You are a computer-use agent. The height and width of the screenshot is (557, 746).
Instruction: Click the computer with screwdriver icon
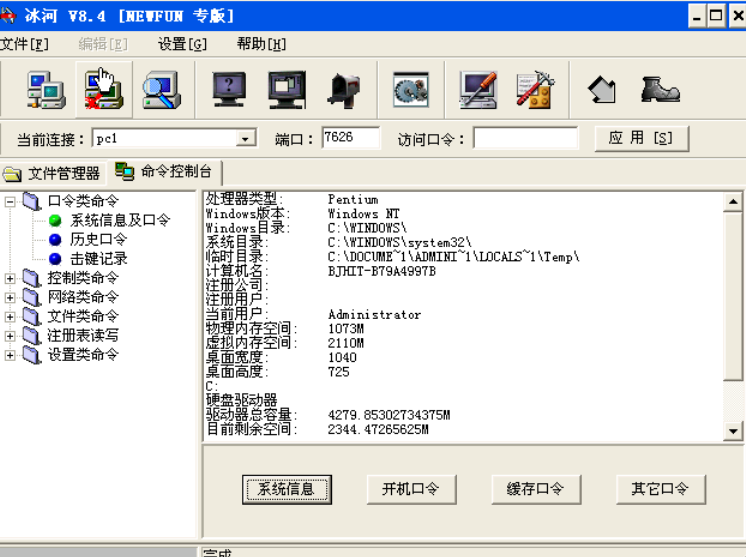[x=478, y=90]
